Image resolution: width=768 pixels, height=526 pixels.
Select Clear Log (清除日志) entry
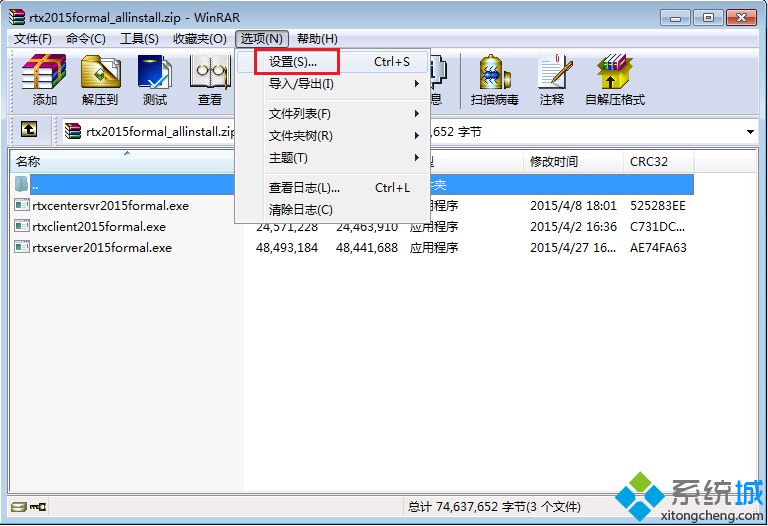coord(332,210)
